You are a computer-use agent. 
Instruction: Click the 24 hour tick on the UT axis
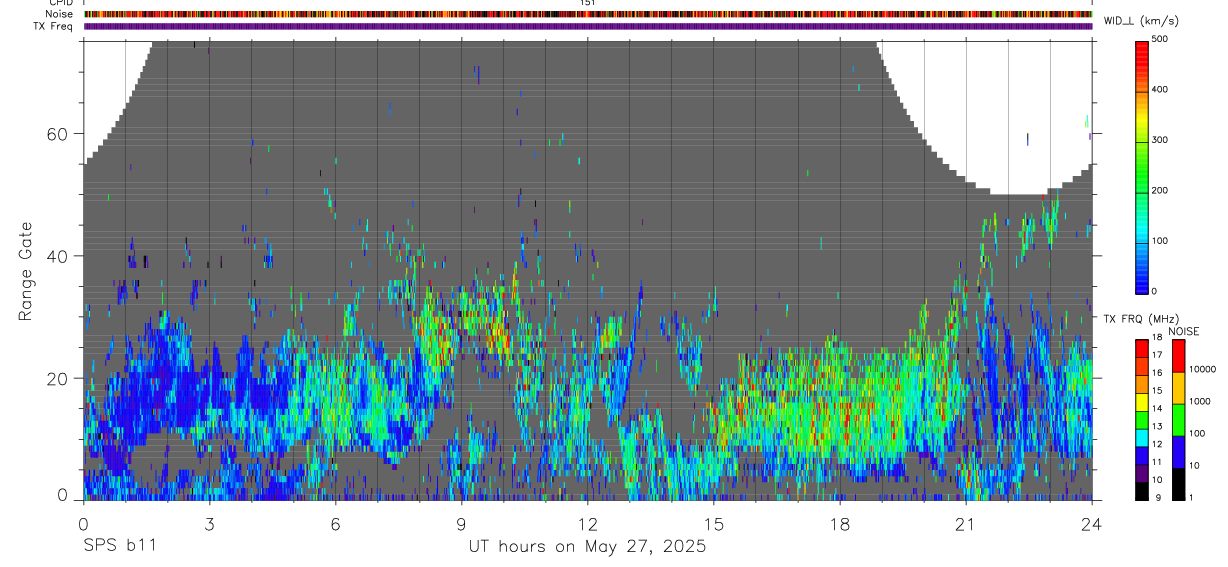(1091, 524)
